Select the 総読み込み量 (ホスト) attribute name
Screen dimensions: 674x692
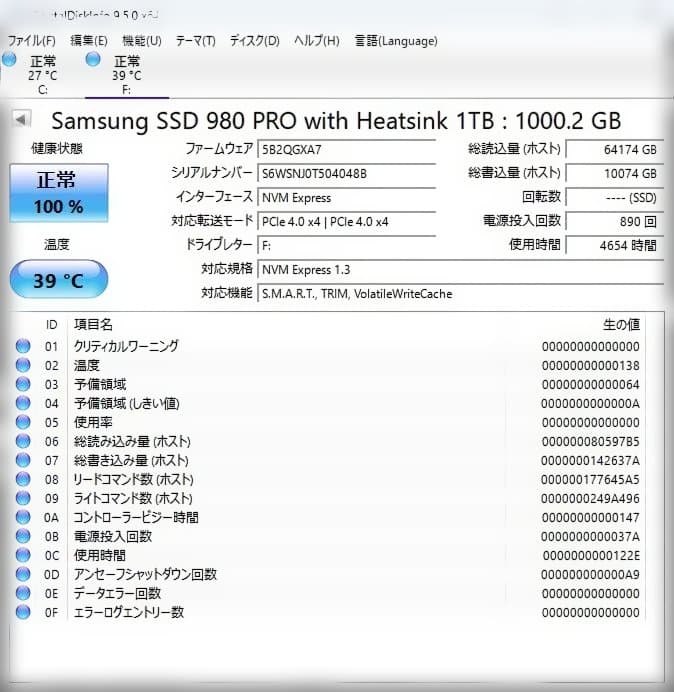coord(132,441)
